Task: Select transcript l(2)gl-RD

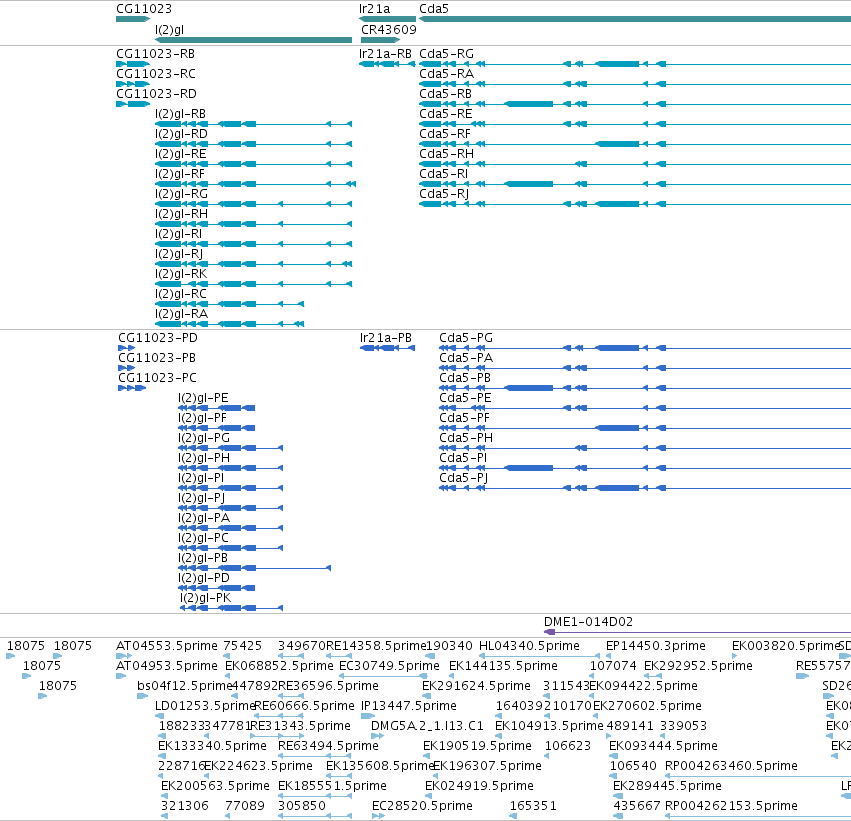Action: point(181,134)
